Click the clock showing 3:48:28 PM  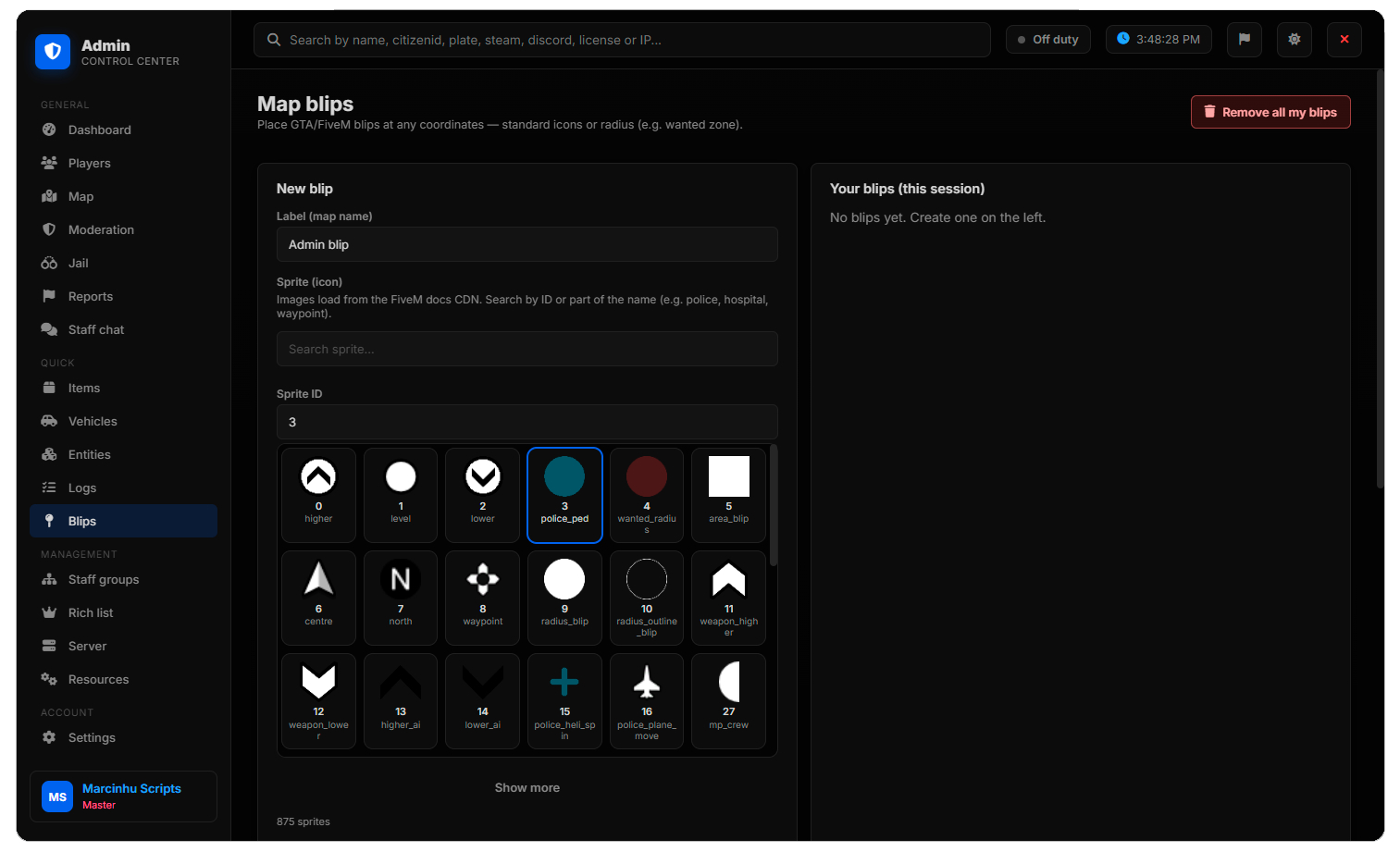(x=1158, y=40)
